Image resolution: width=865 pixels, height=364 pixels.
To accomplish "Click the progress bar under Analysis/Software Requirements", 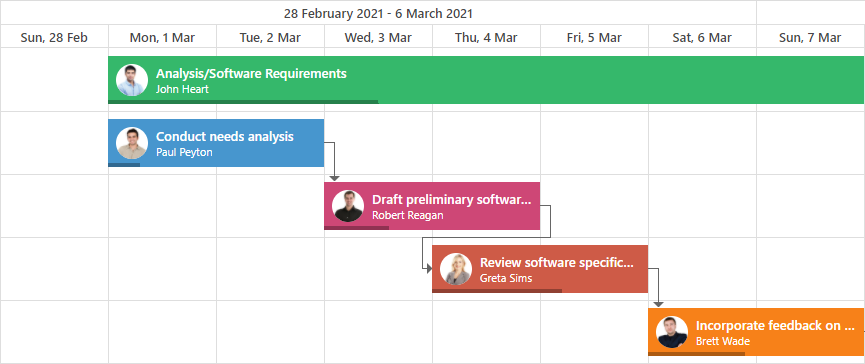I will pyautogui.click(x=243, y=102).
